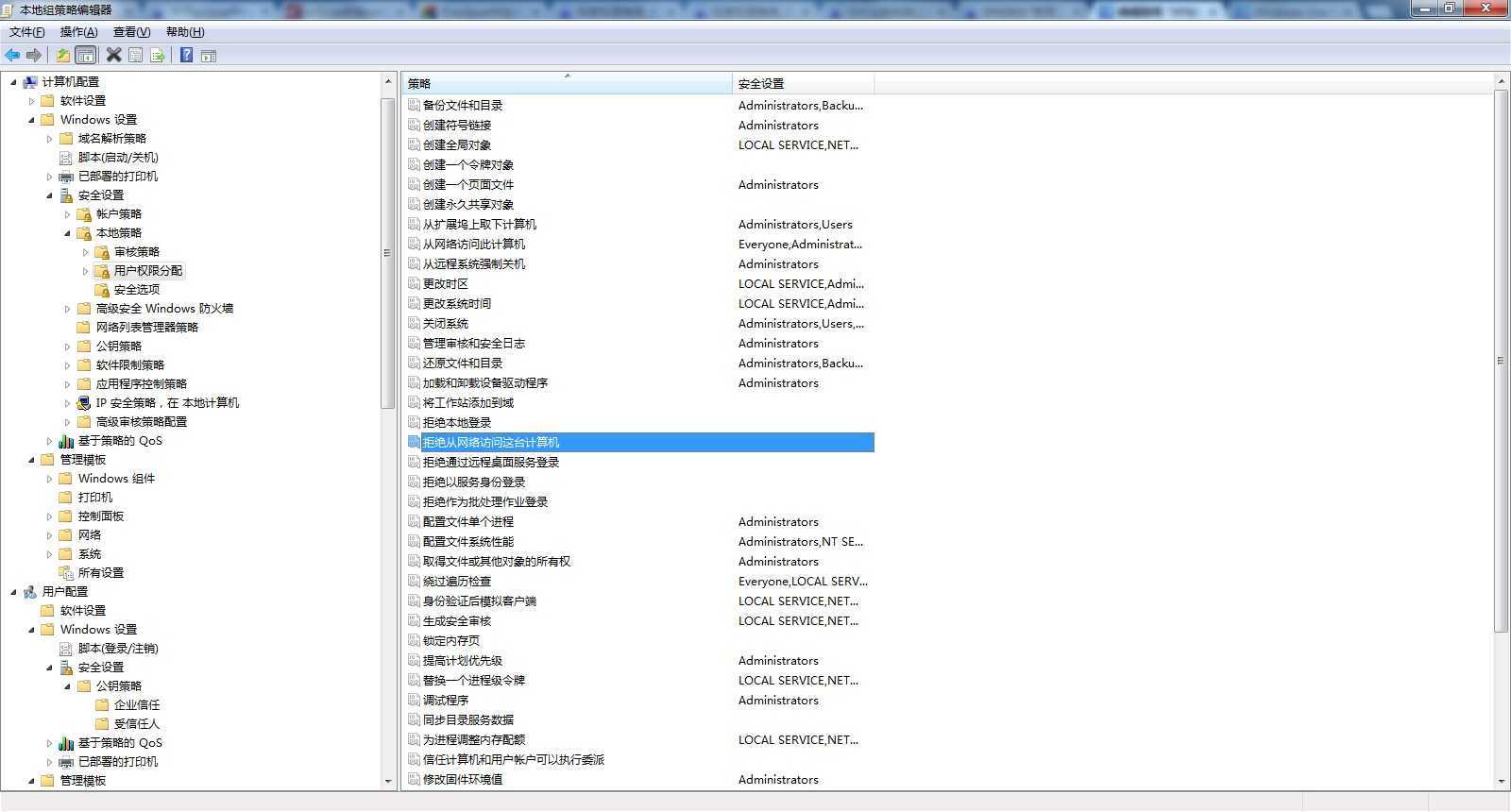Click the 计算机配置 computer icon in tree
This screenshot has width=1511, height=812.
pos(30,82)
